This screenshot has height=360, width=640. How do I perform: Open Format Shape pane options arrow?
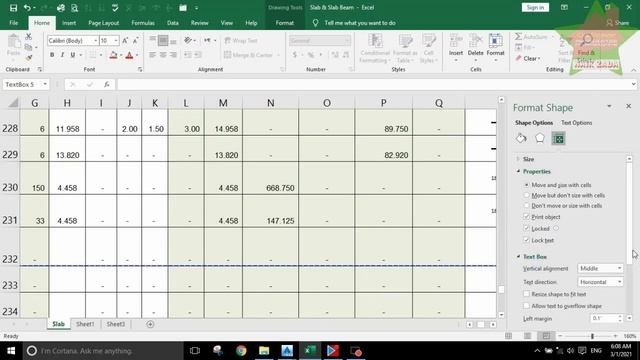click(609, 106)
